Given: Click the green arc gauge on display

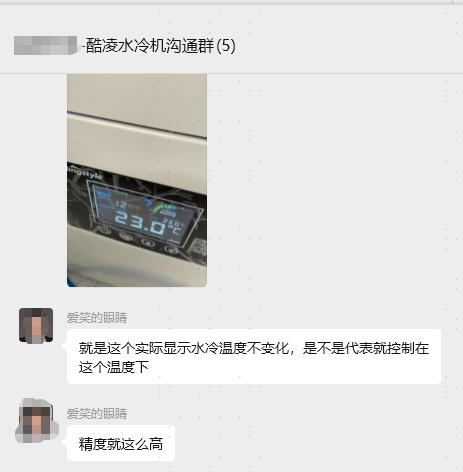Looking at the screenshot, I should point(163,207).
